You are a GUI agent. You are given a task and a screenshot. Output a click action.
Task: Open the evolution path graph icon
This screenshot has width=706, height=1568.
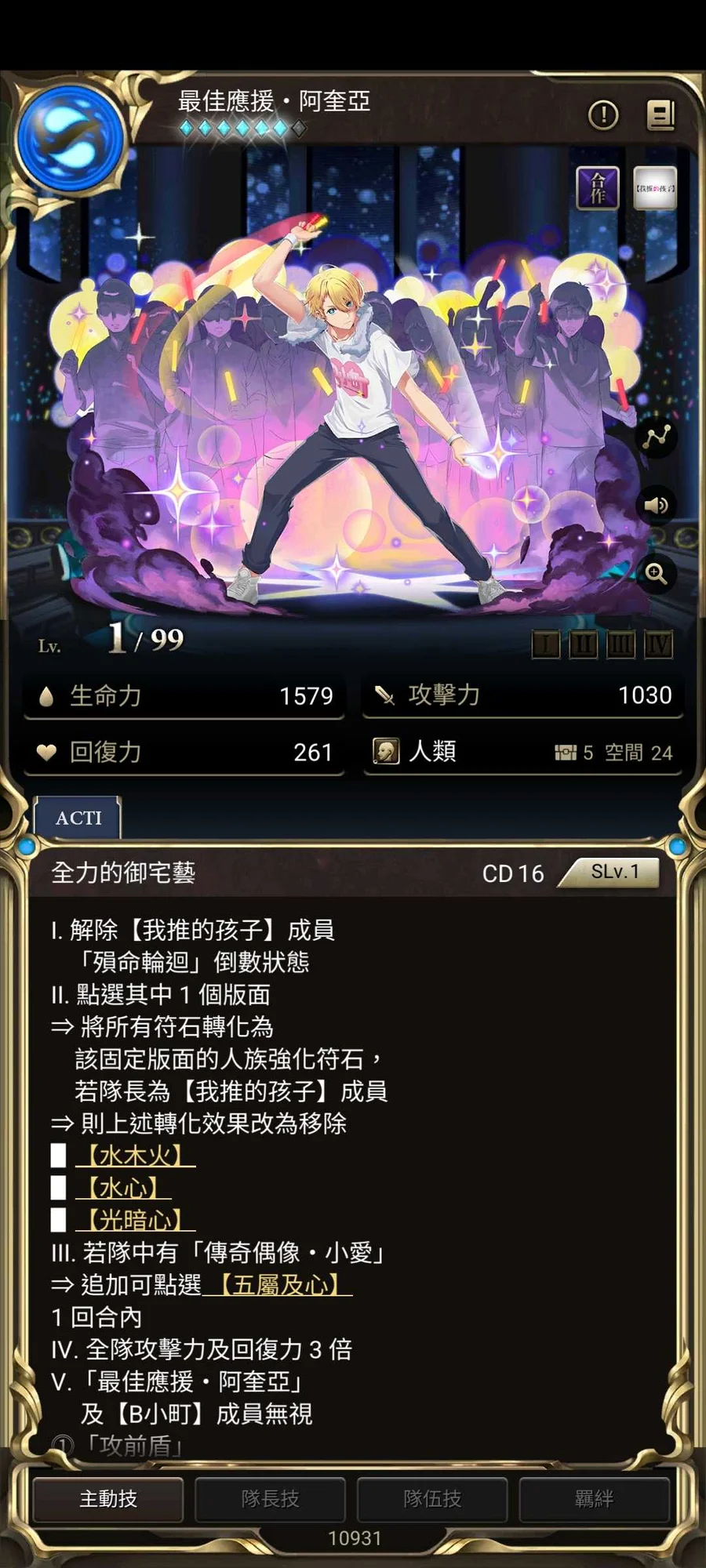point(657,437)
